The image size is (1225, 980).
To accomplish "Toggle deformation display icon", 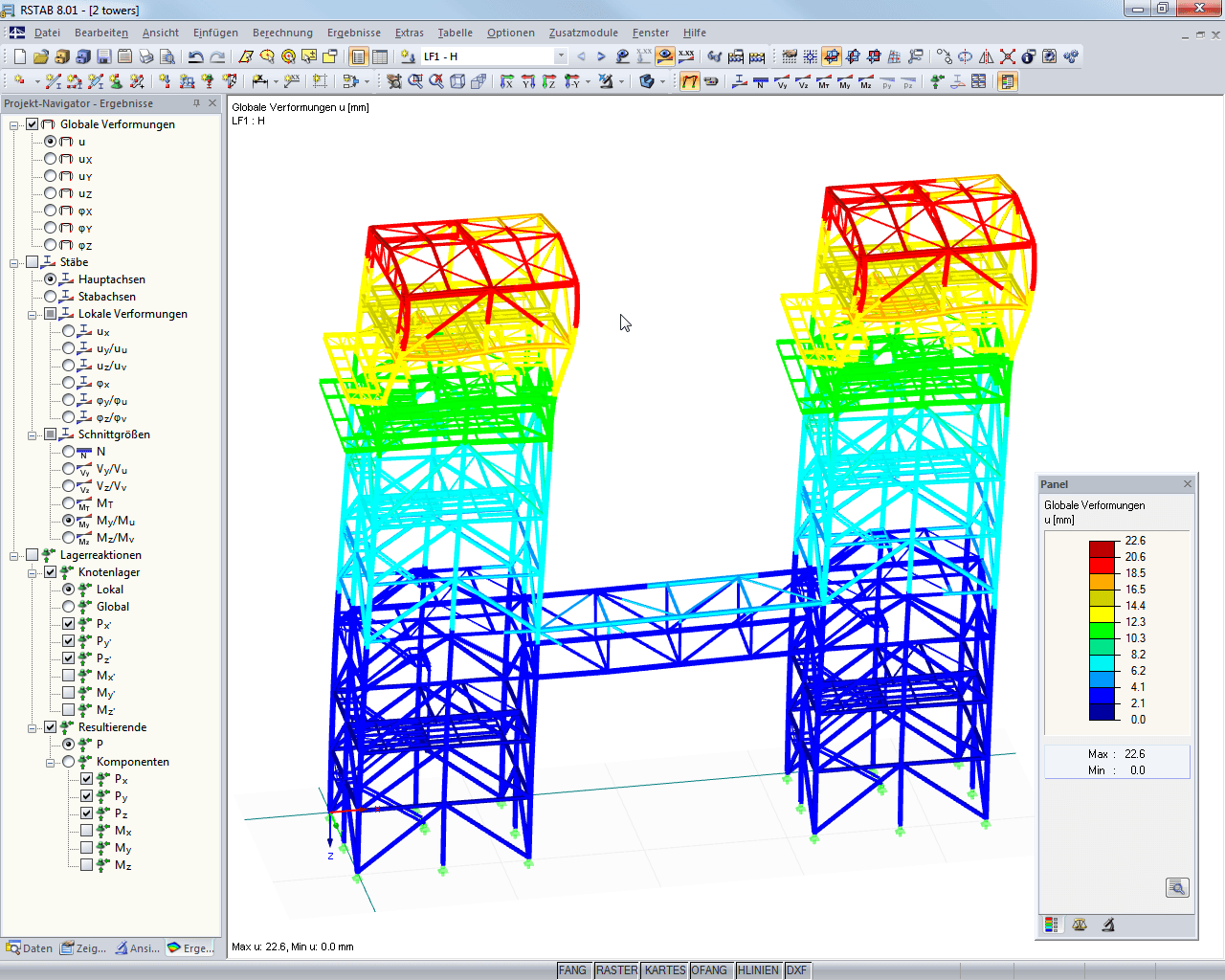I will [690, 81].
